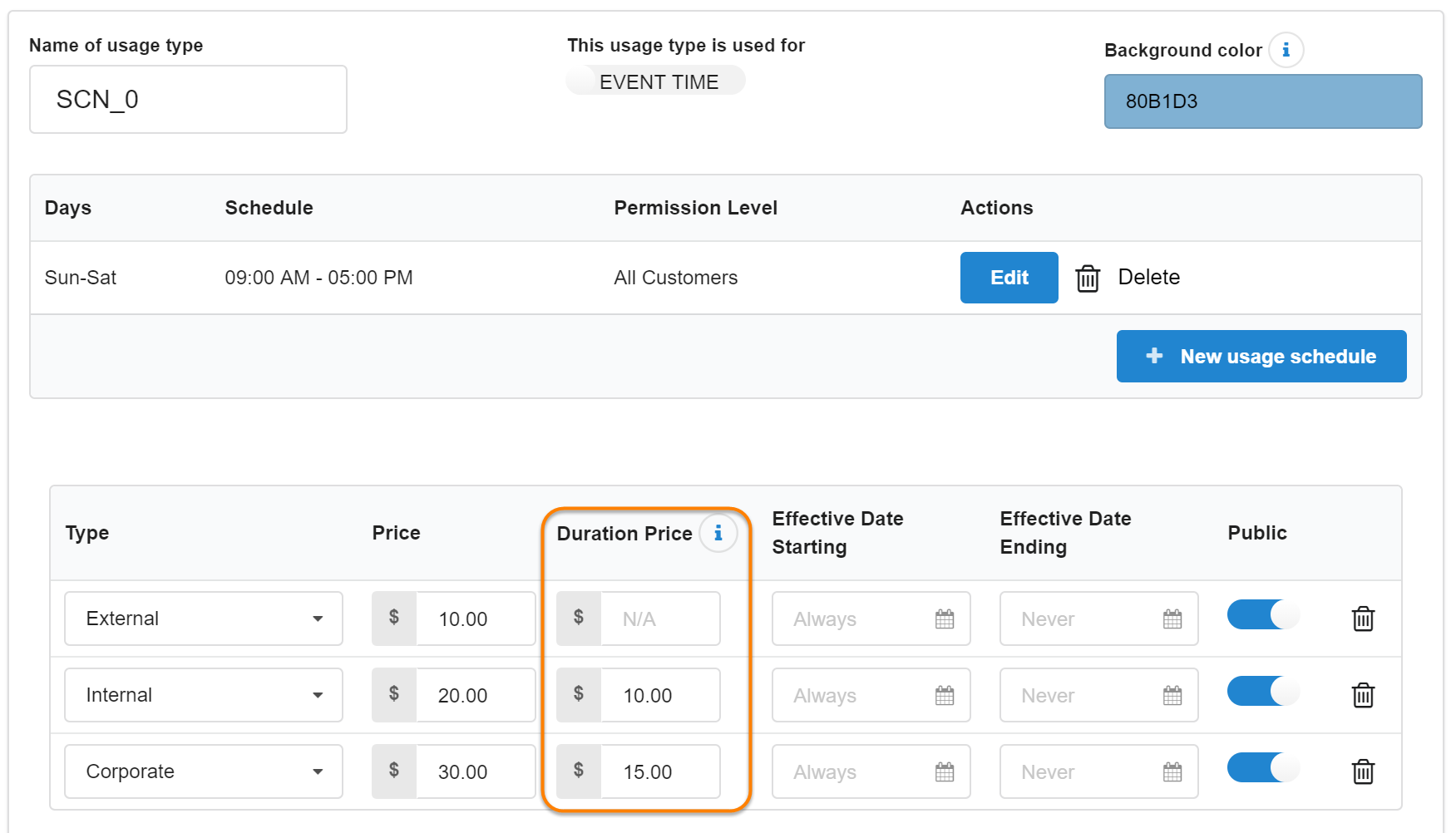Turn off Public switch for Corporate row
Viewport: 1456px width, 833px height.
pyautogui.click(x=1262, y=768)
